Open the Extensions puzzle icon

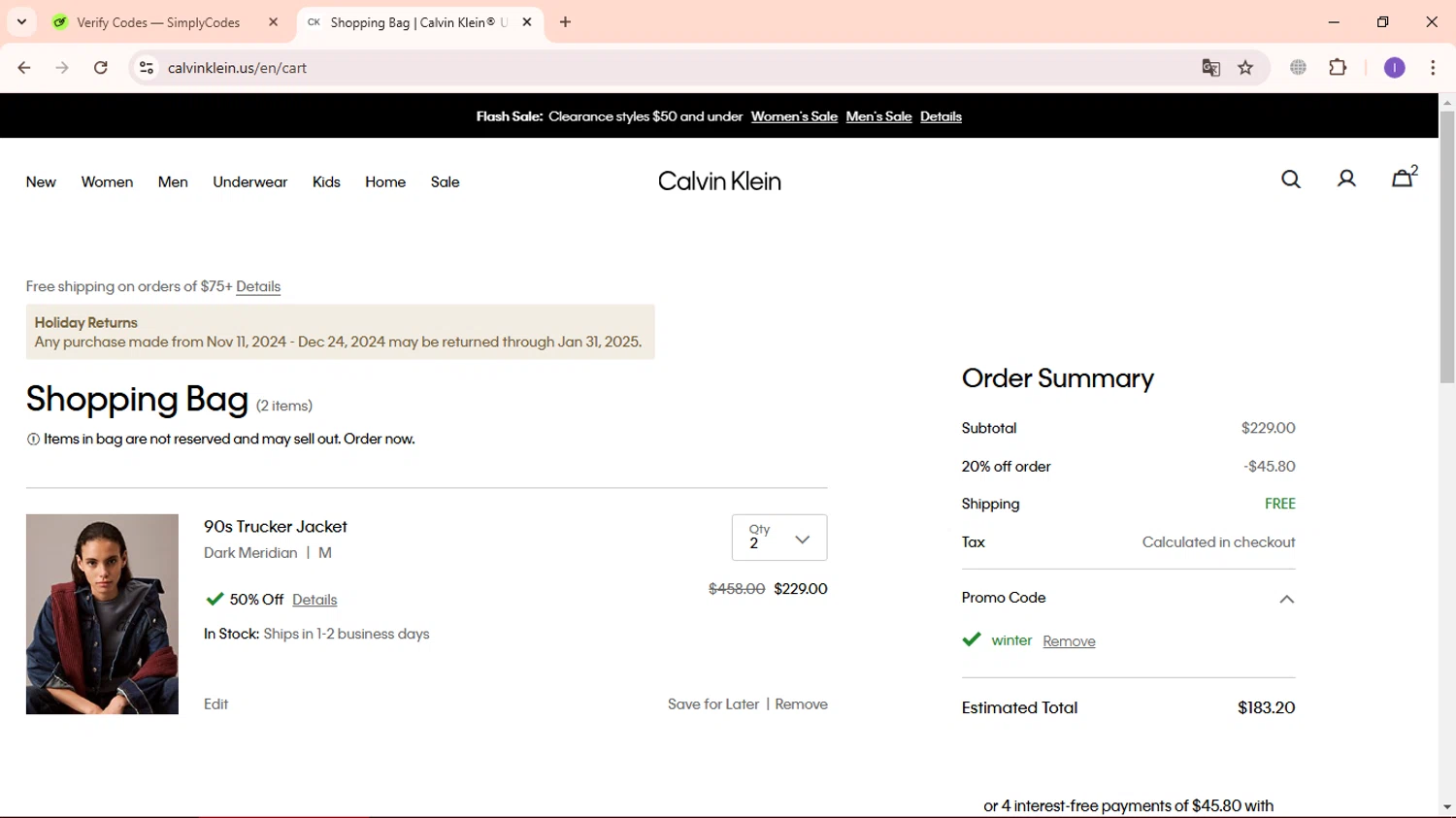(1338, 68)
